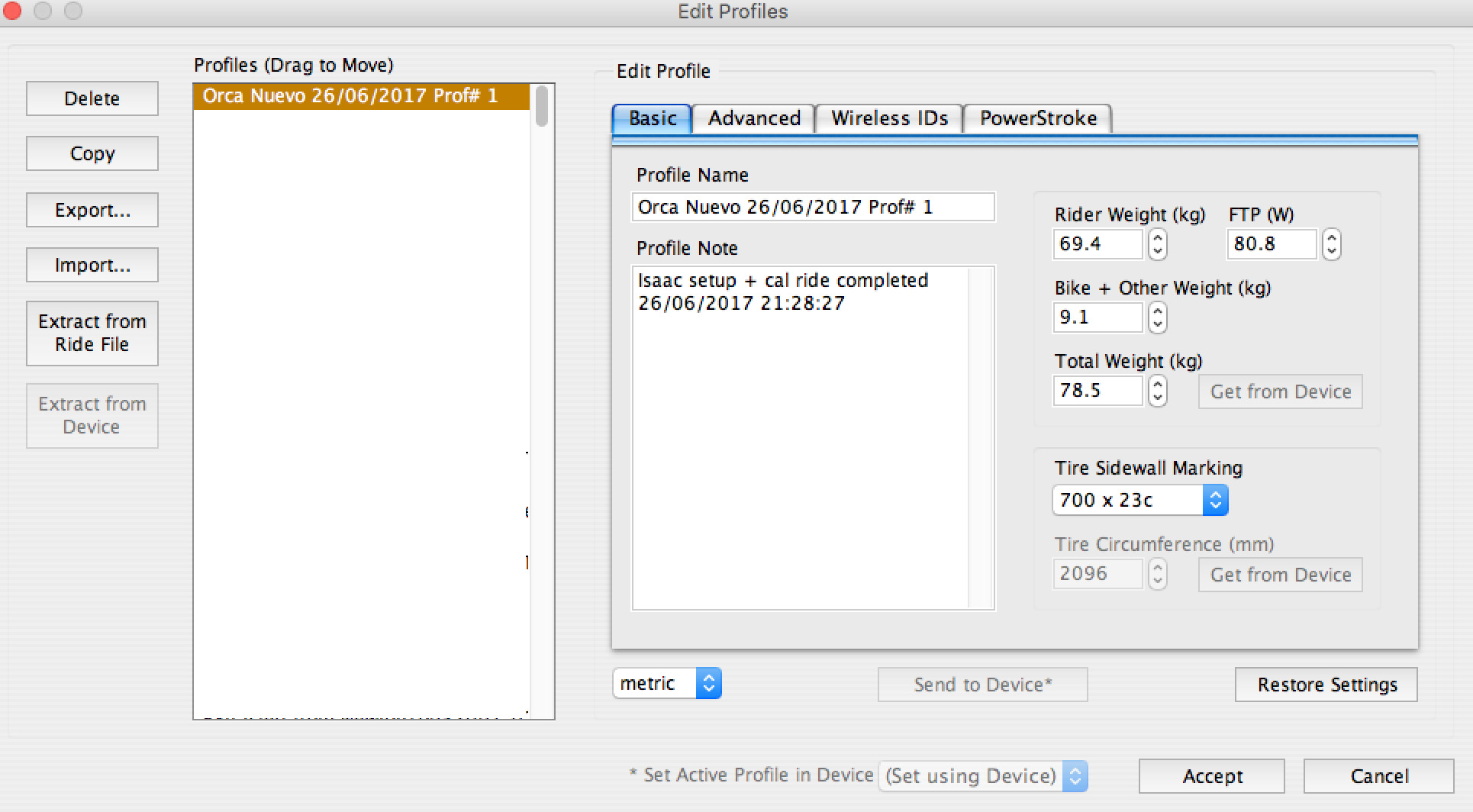Switch to the Advanced tab

tap(753, 119)
